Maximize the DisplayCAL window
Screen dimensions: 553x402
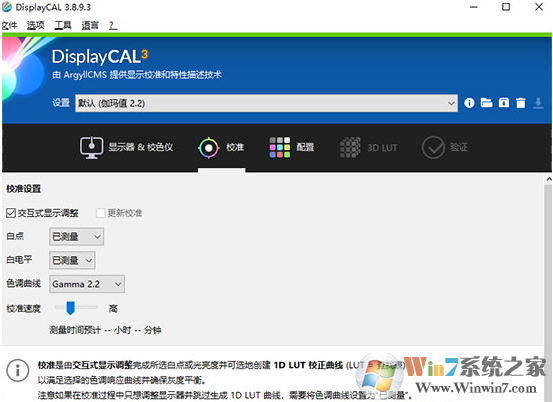[506, 7]
